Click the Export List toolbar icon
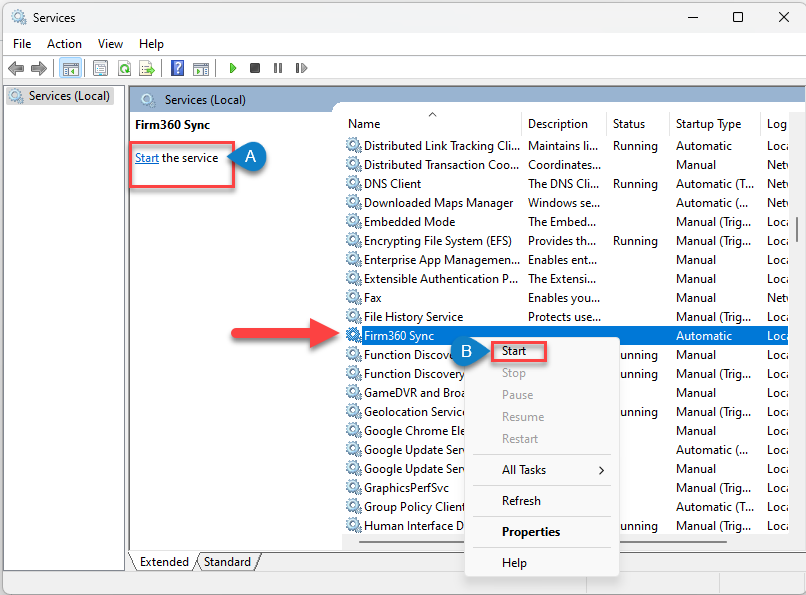This screenshot has height=595, width=806. coord(147,67)
